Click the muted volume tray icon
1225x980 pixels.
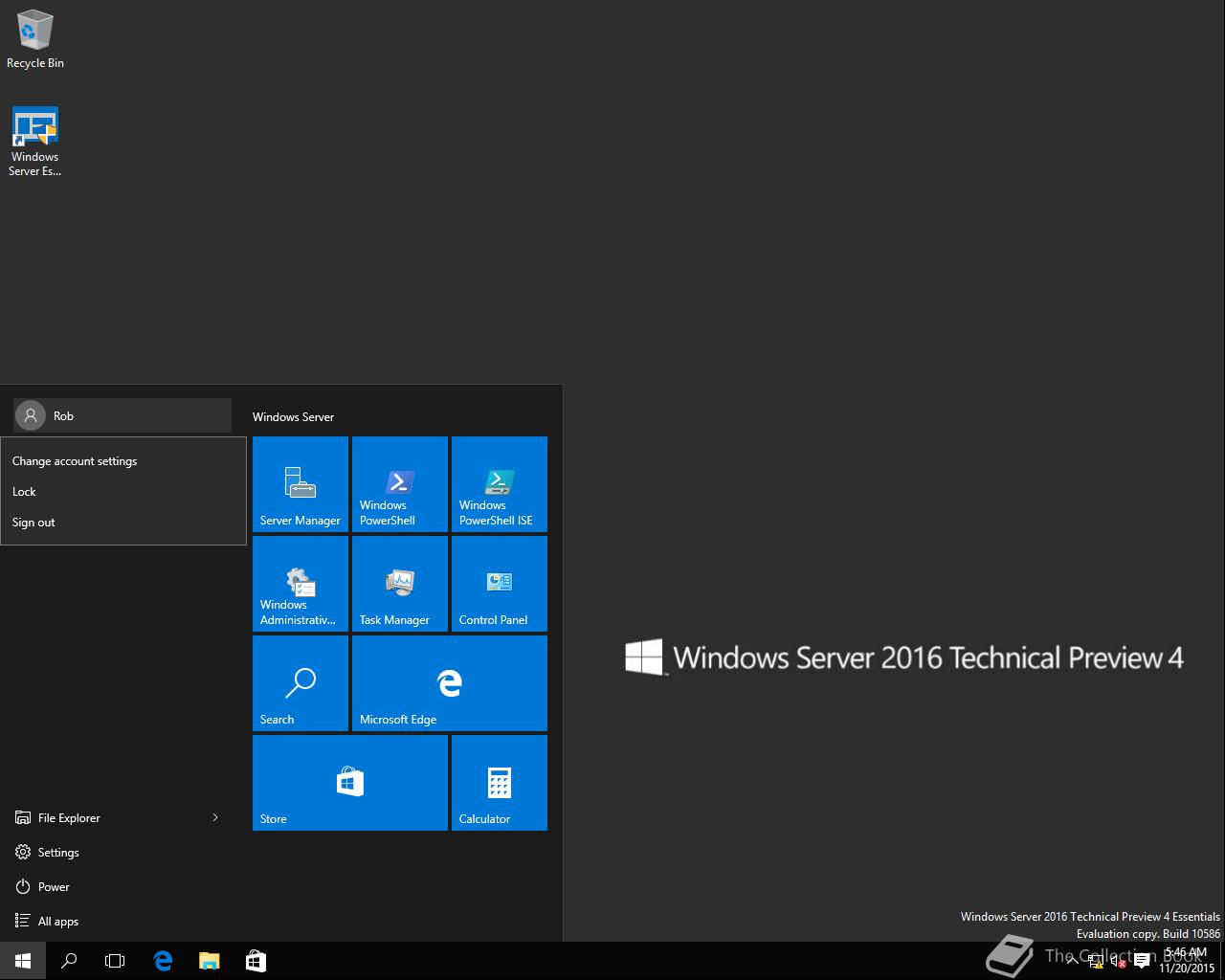point(1118,961)
